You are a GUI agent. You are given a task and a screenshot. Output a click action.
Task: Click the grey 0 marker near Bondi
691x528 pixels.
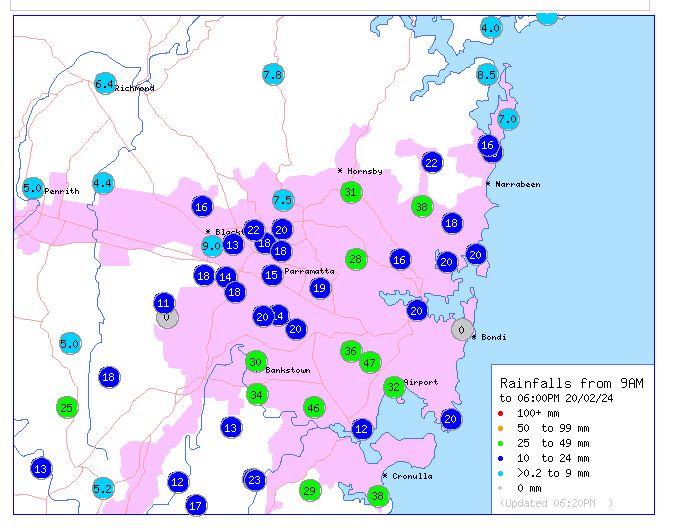[x=461, y=329]
